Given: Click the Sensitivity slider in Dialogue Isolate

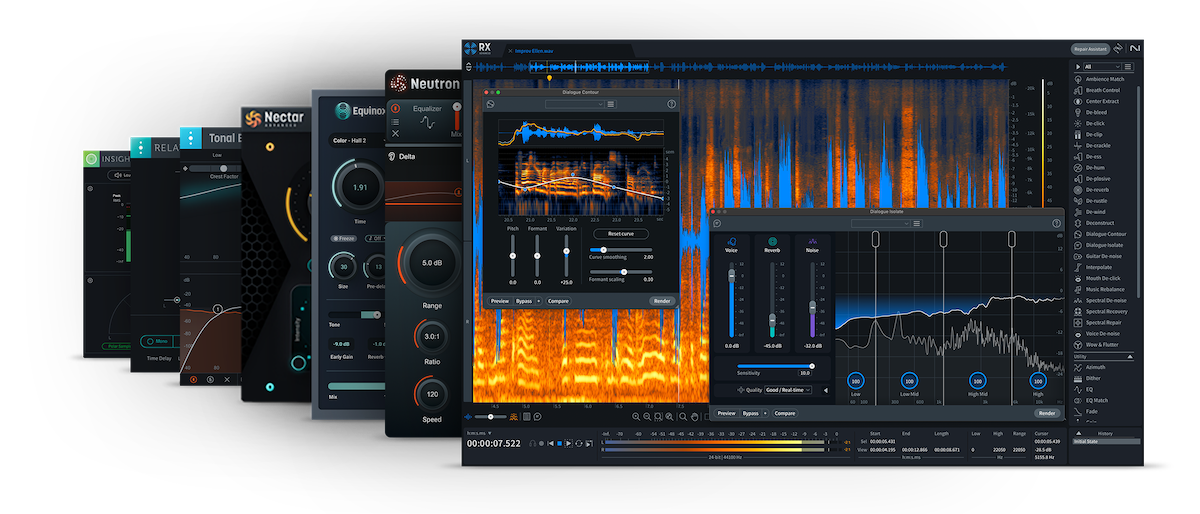Looking at the screenshot, I should (775, 366).
